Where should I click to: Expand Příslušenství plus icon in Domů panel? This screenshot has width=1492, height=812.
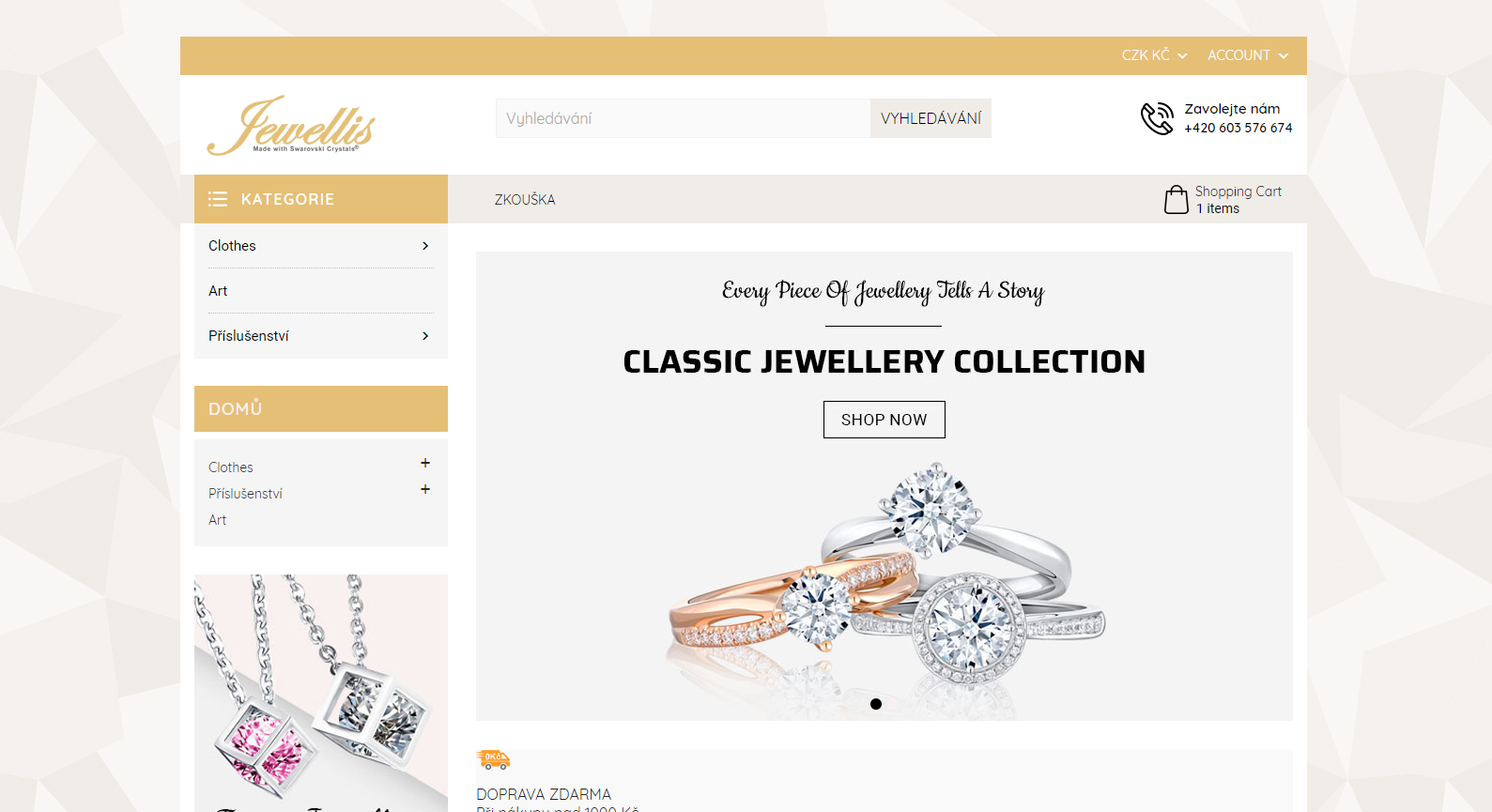pyautogui.click(x=425, y=489)
